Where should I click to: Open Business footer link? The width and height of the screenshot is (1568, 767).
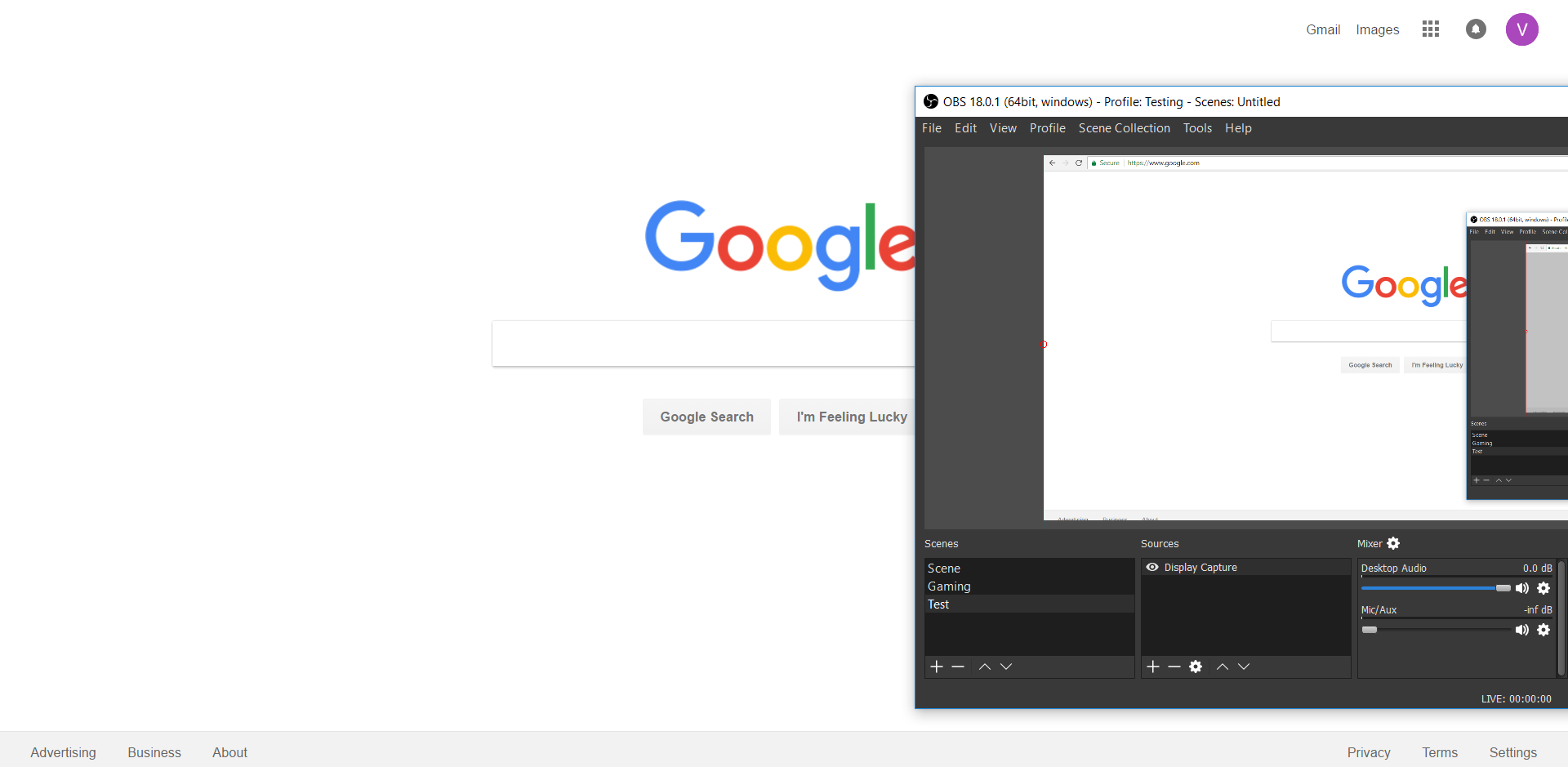[x=154, y=752]
